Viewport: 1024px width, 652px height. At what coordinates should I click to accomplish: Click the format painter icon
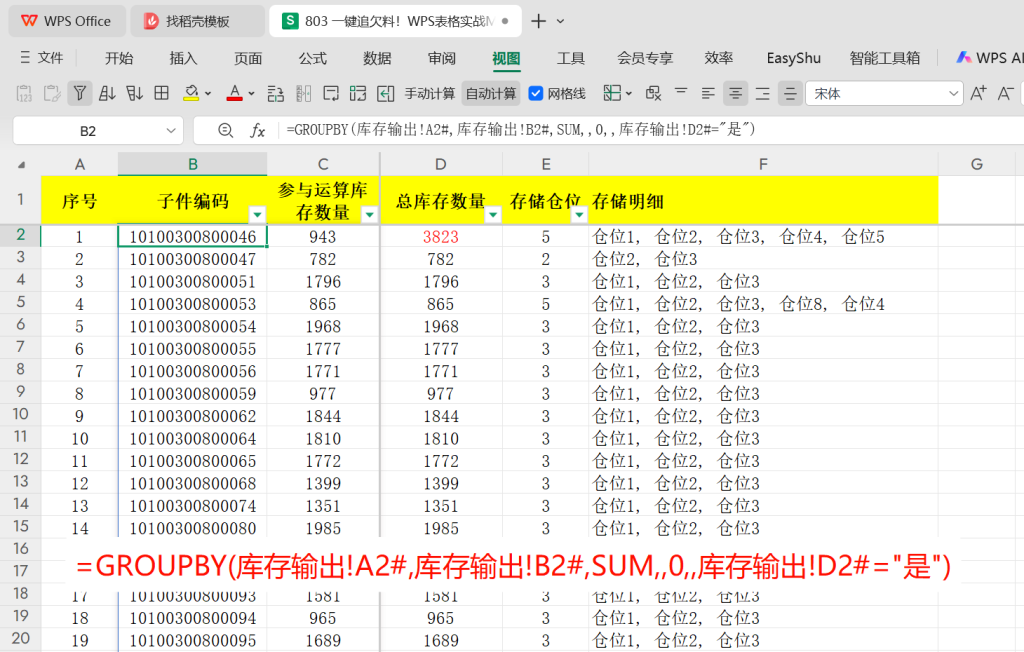(x=52, y=94)
